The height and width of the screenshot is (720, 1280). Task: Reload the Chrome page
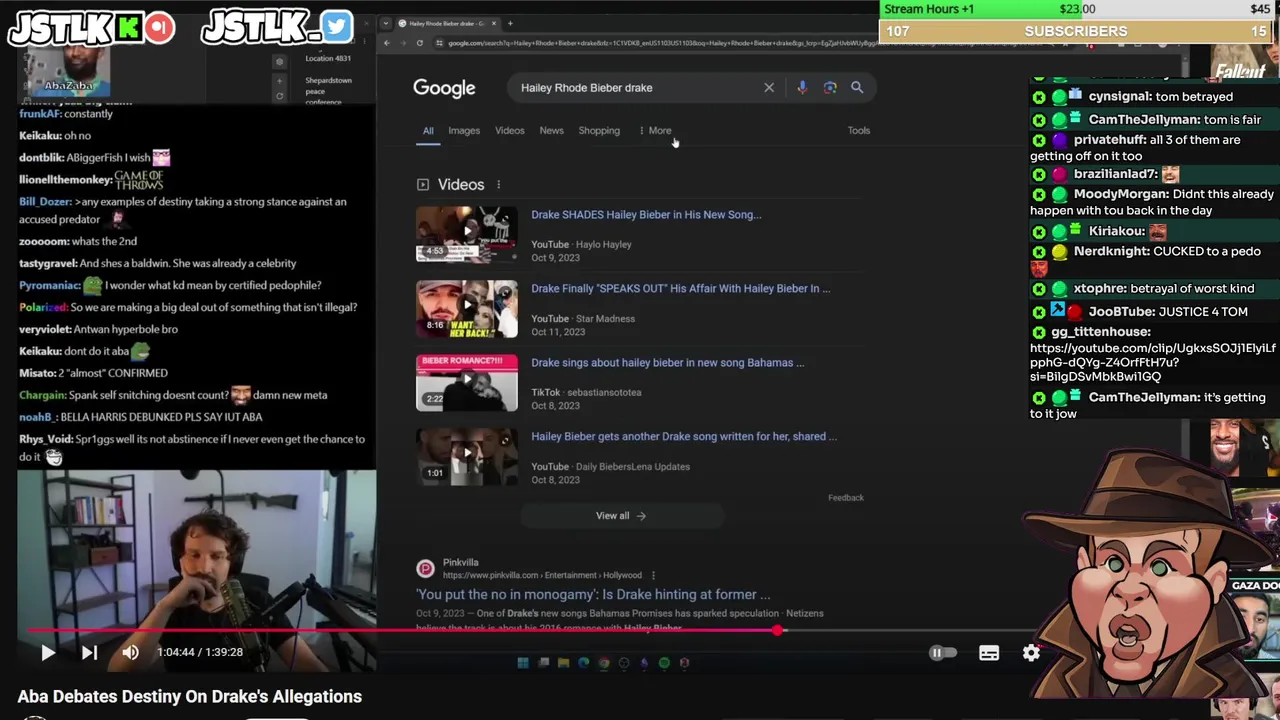coord(420,43)
